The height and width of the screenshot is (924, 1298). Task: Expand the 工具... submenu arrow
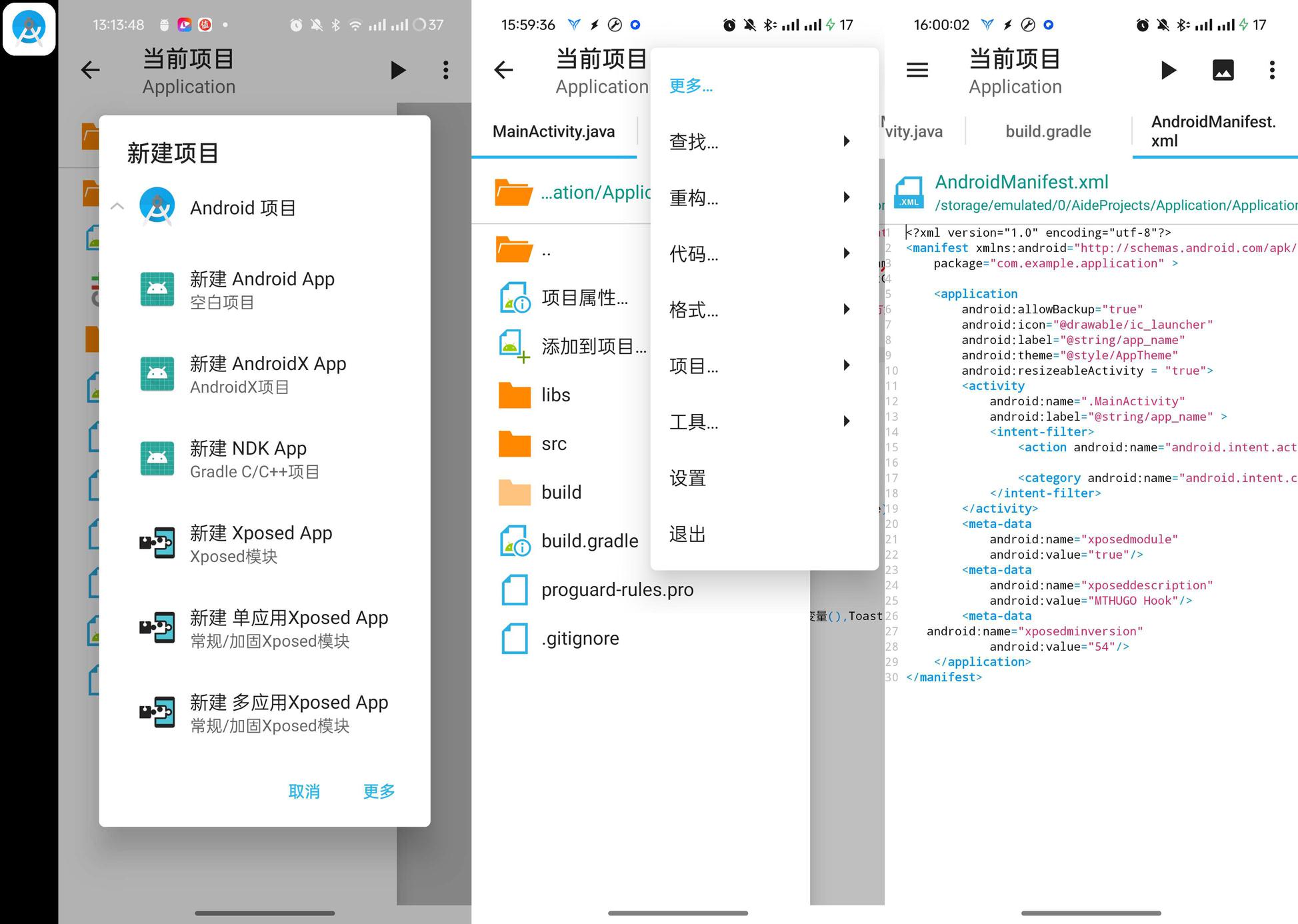pos(846,421)
